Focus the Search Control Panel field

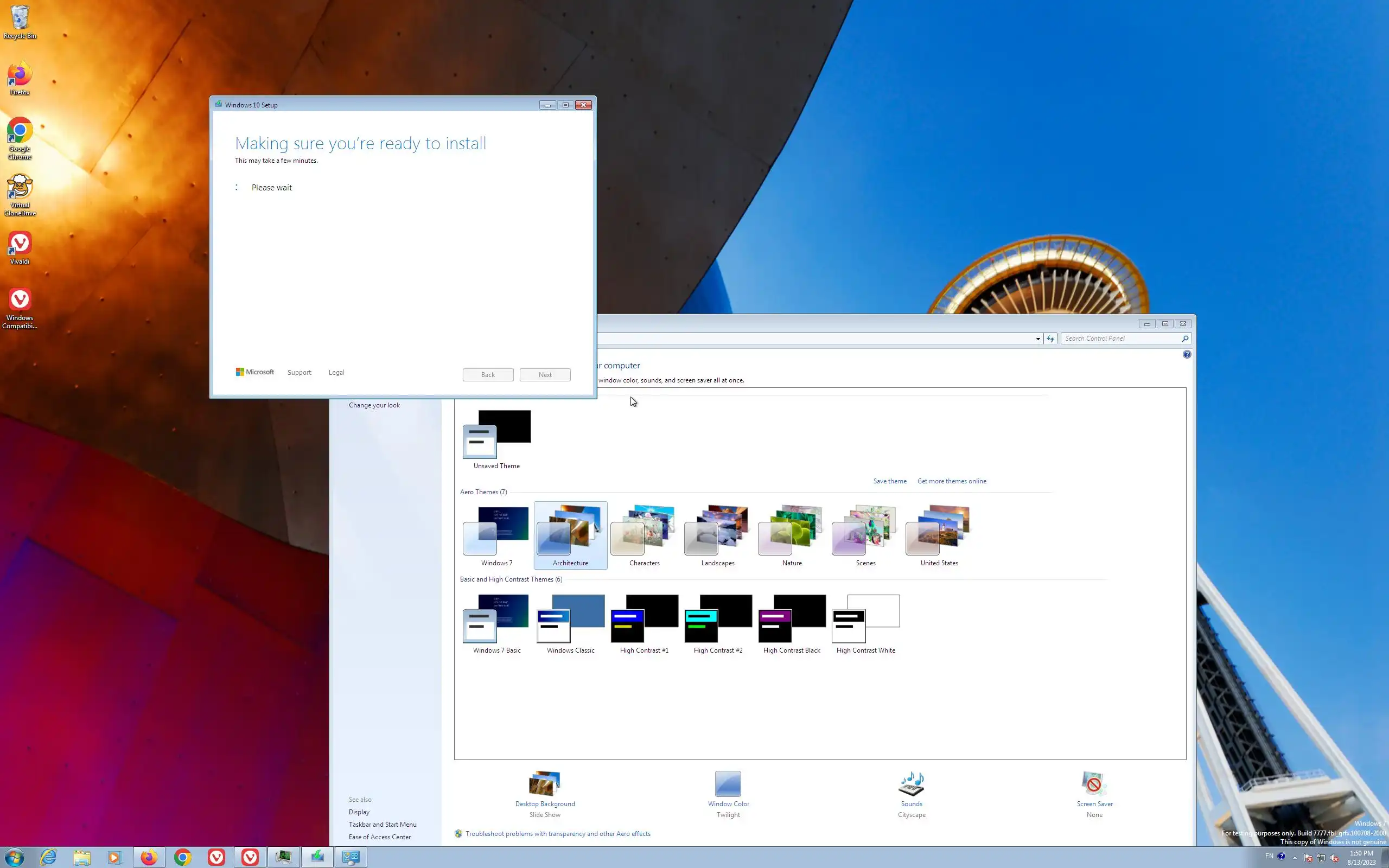pos(1119,339)
